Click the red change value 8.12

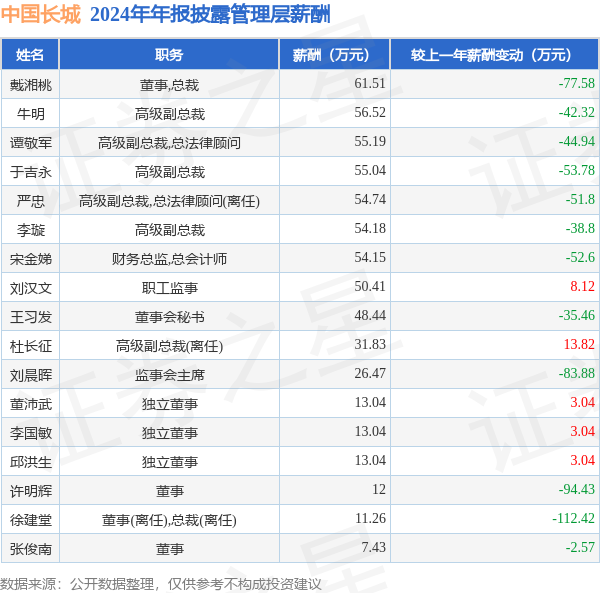click(582, 287)
